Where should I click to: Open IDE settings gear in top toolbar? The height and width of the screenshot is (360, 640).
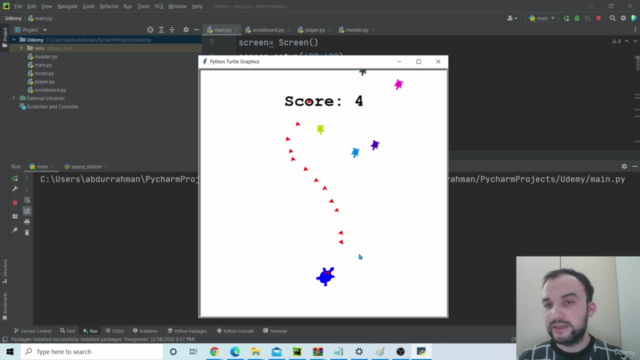623,18
